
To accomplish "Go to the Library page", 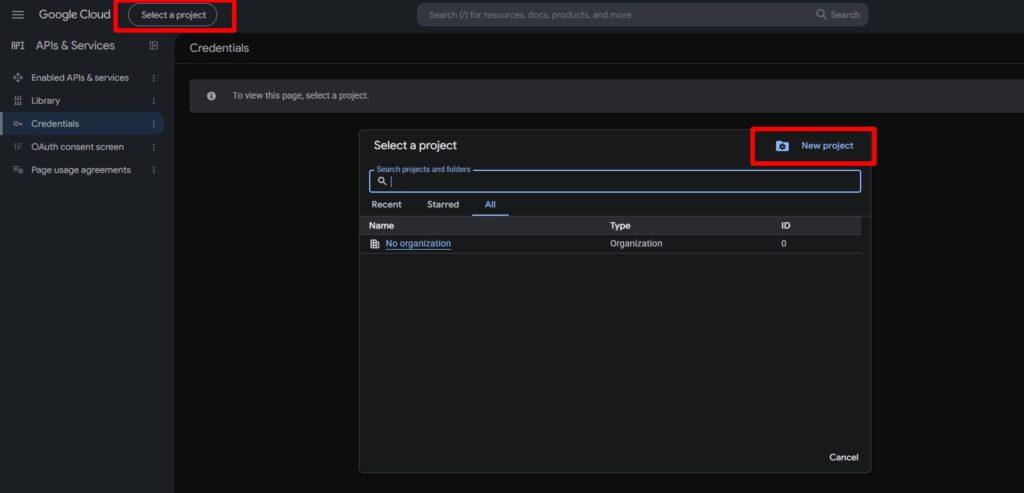I will 46,101.
